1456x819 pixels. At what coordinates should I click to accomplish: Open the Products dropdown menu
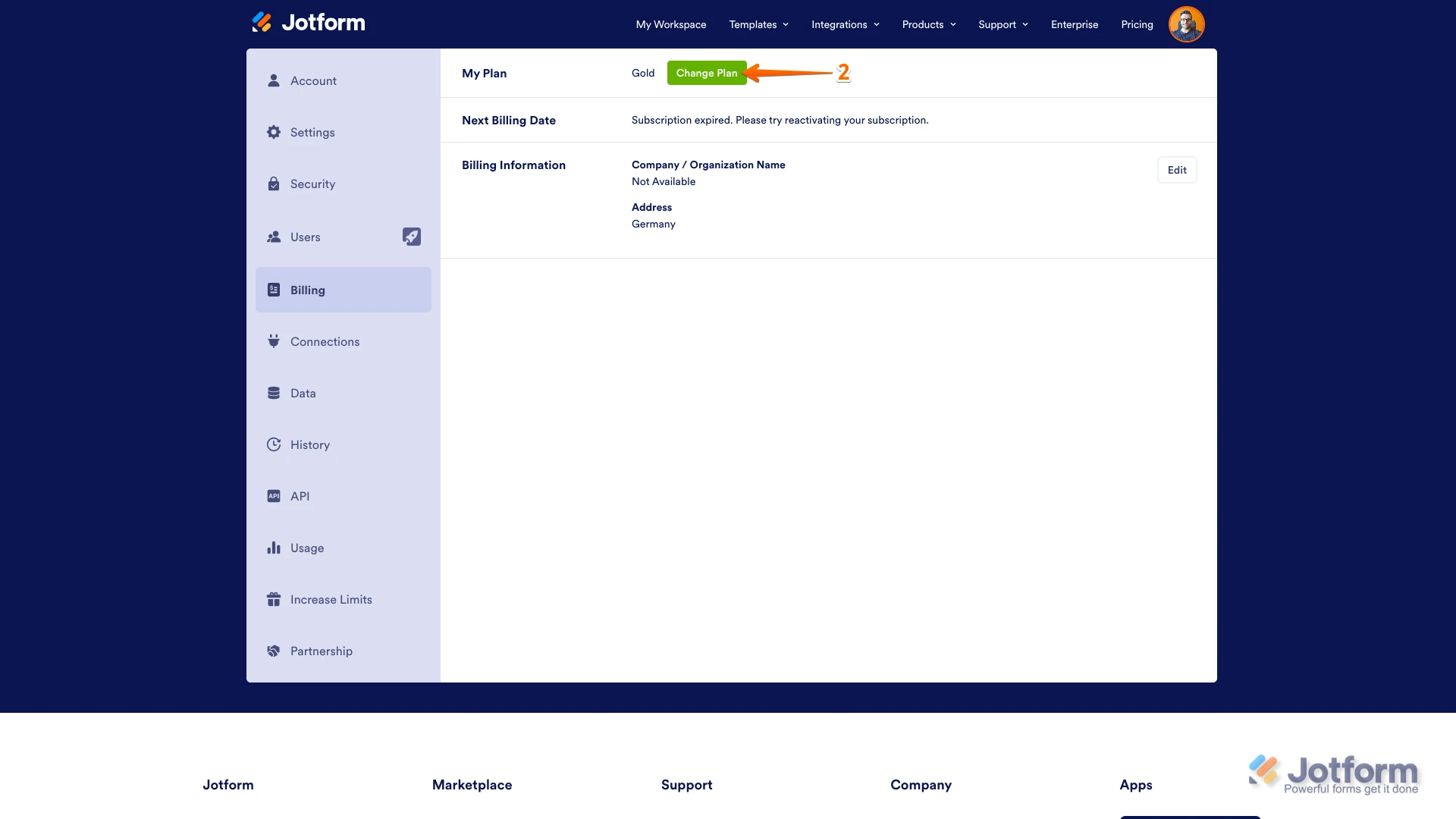point(928,24)
